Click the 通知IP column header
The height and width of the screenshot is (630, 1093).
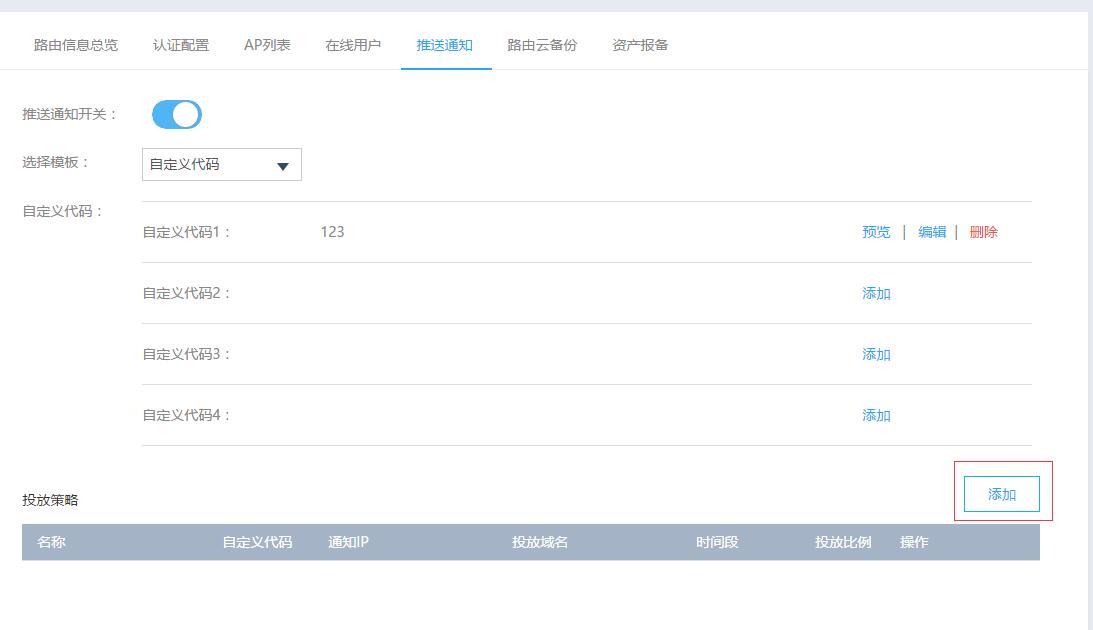(349, 542)
